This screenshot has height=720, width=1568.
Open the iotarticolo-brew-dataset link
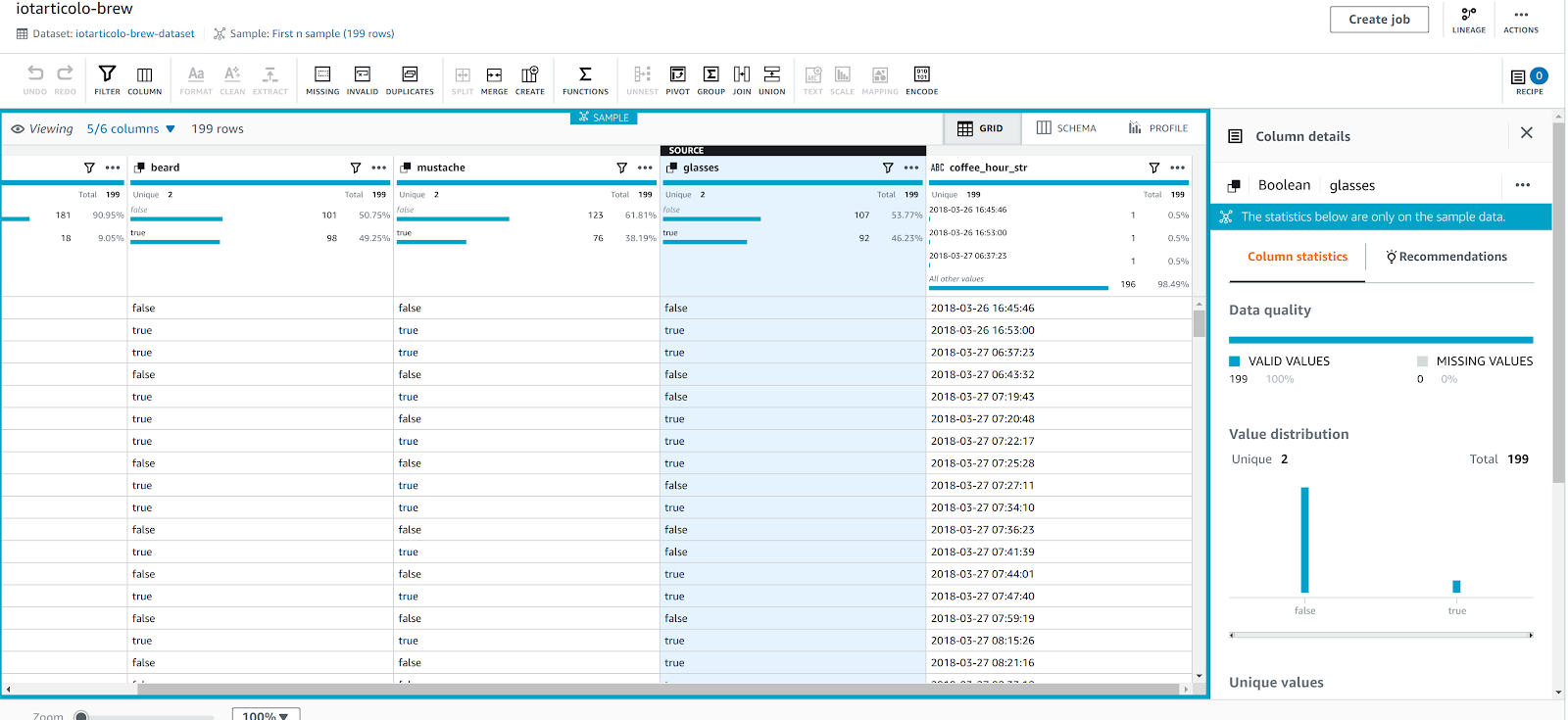click(135, 33)
